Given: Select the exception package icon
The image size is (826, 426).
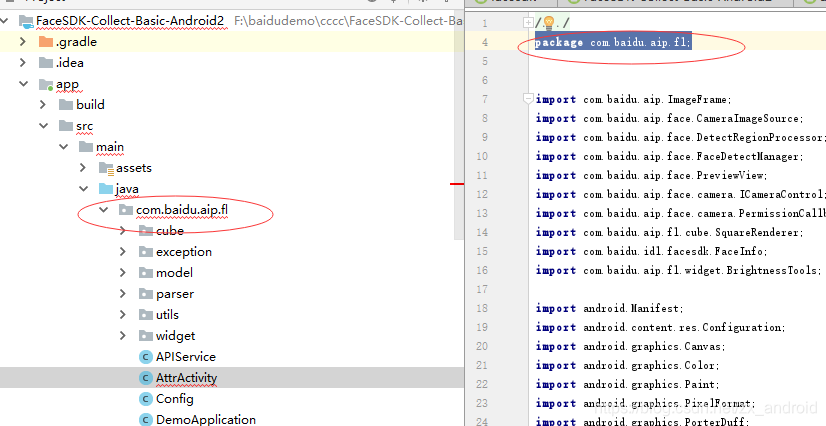Looking at the screenshot, I should (x=146, y=252).
